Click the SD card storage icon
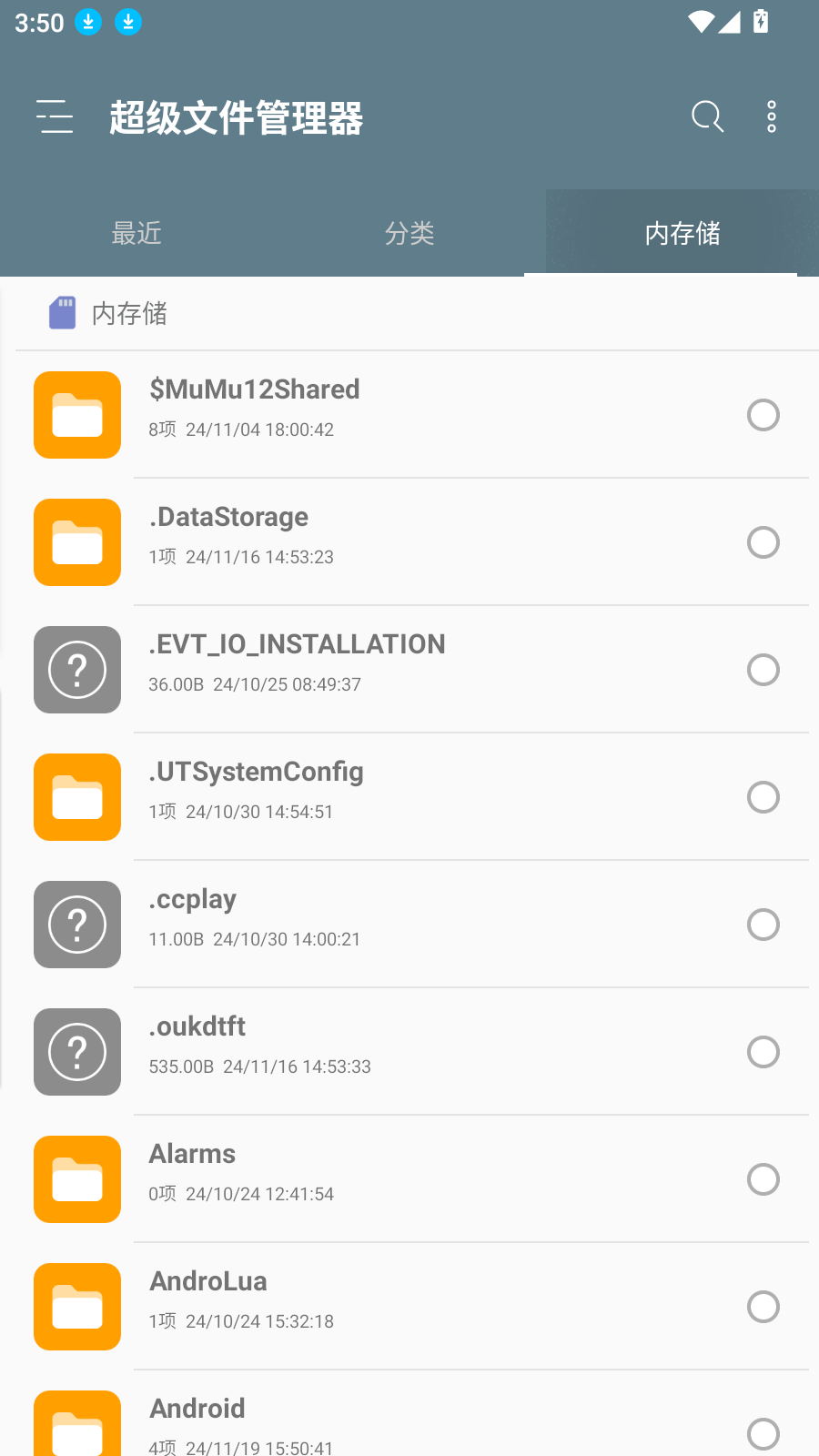Viewport: 819px width, 1456px height. pos(62,312)
